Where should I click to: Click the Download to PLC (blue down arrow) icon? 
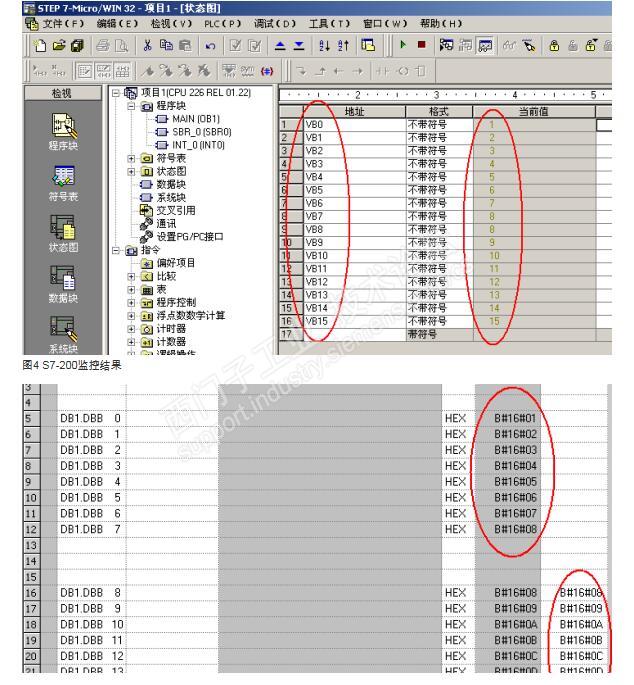tap(299, 45)
